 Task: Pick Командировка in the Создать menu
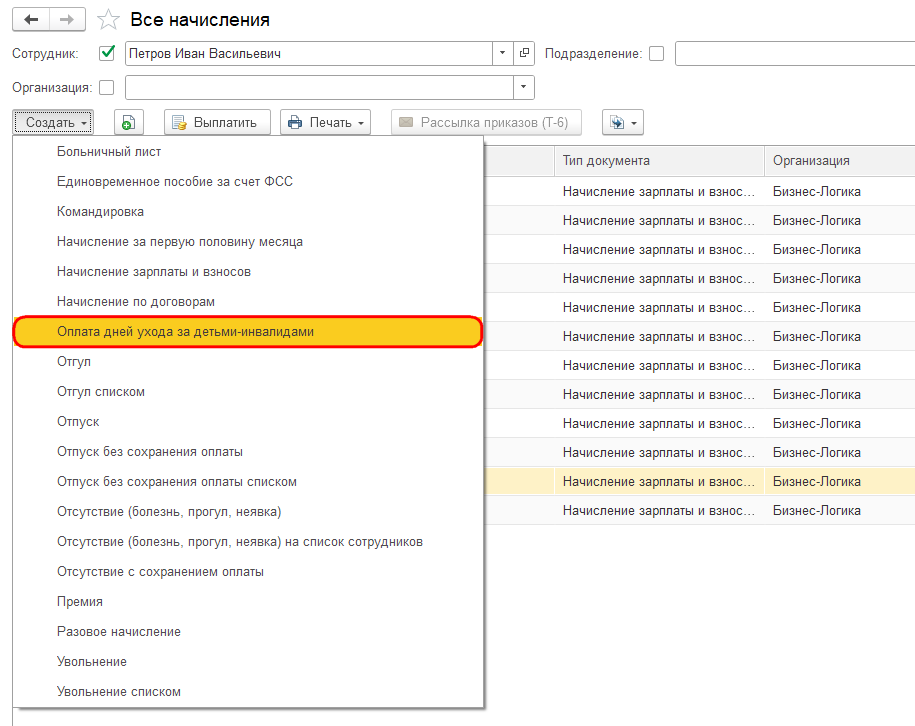(x=248, y=212)
